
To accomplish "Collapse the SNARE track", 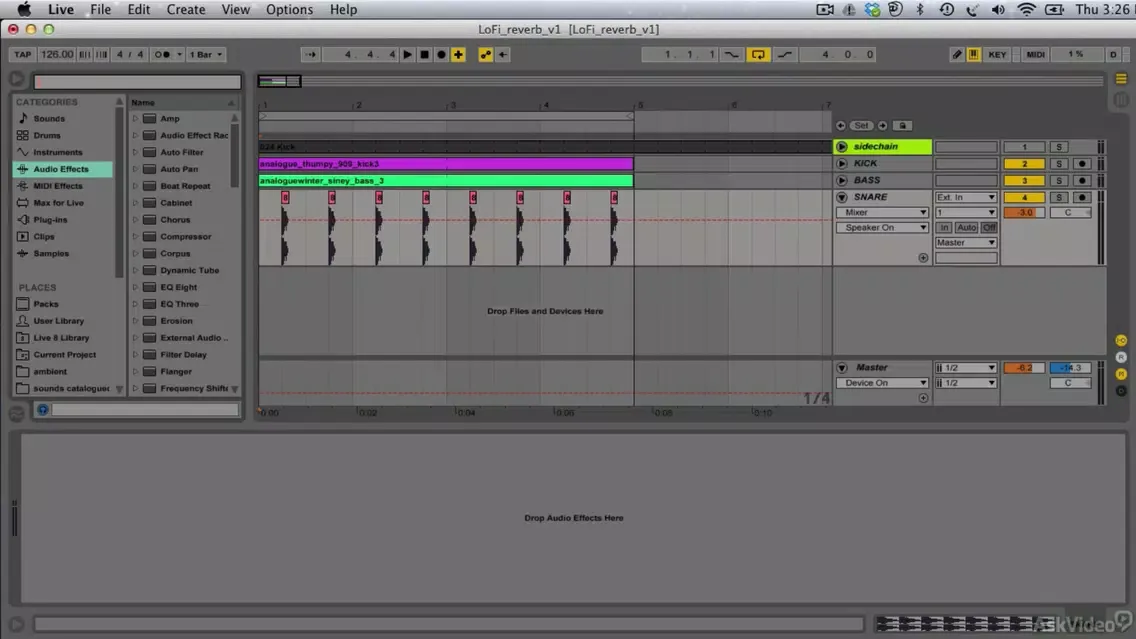I will pos(842,197).
